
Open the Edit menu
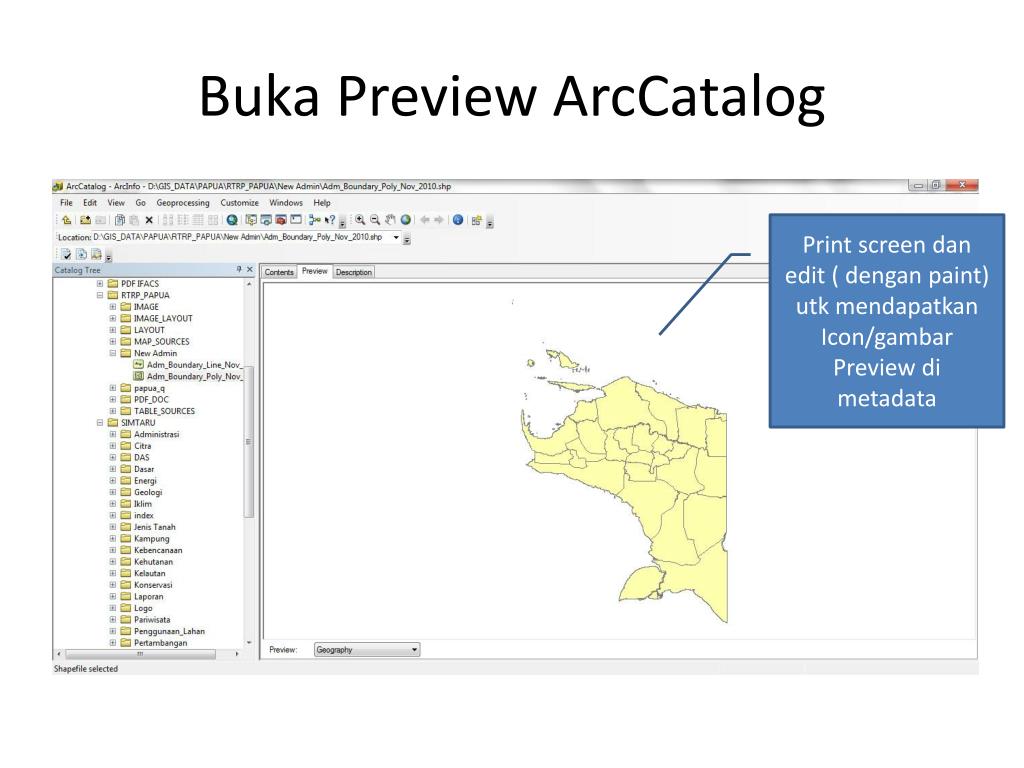pos(90,203)
